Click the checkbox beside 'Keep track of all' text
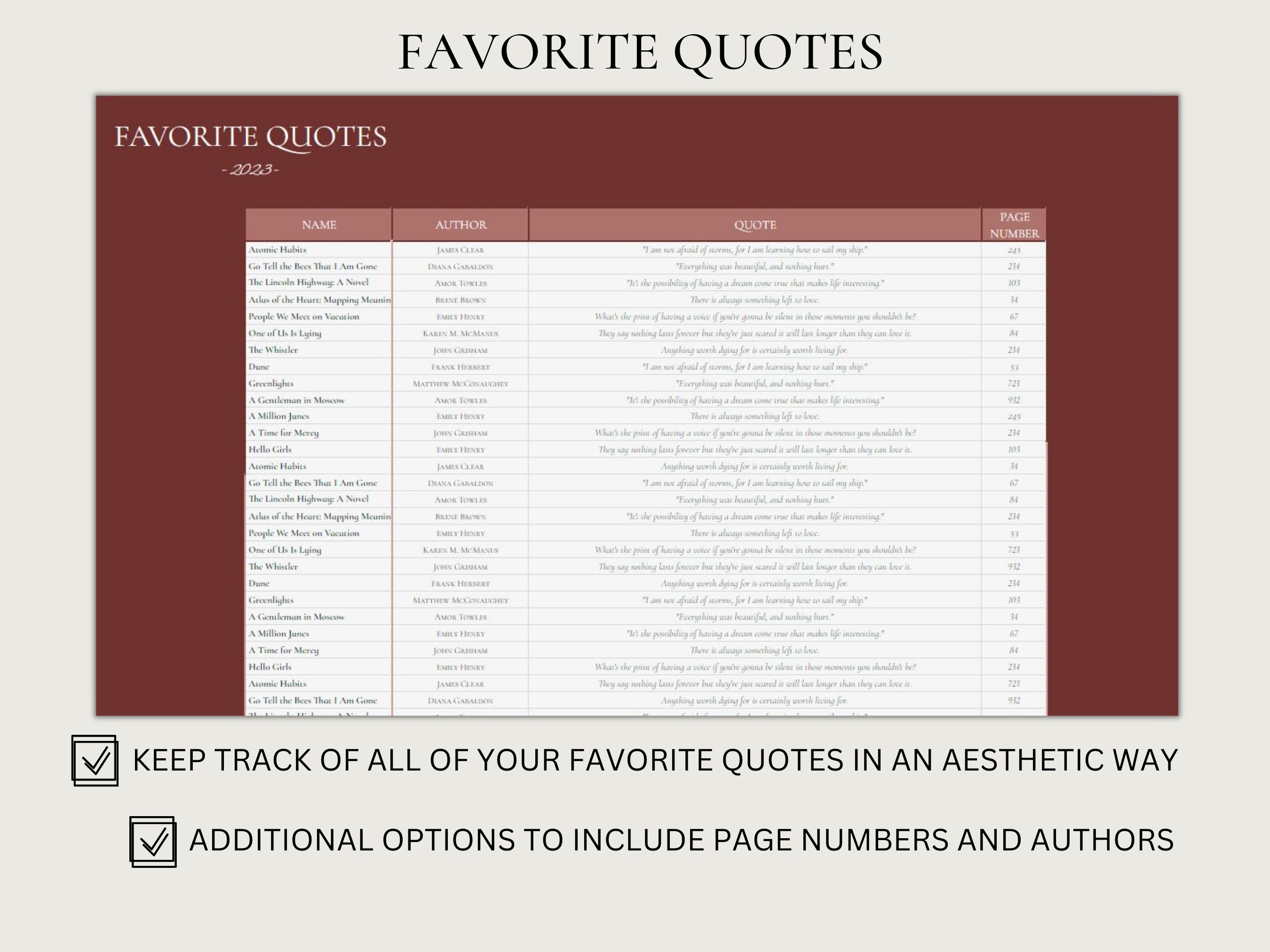The image size is (1270, 952). (x=95, y=760)
